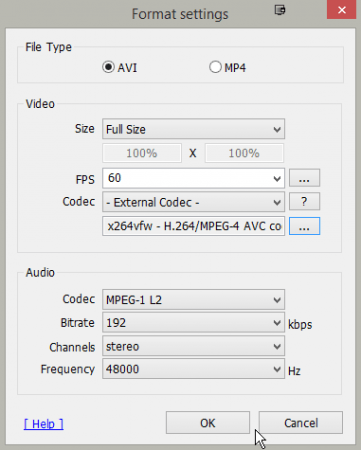Dismiss dialog with the Cancel button
The height and width of the screenshot is (450, 361).
pyautogui.click(x=301, y=423)
